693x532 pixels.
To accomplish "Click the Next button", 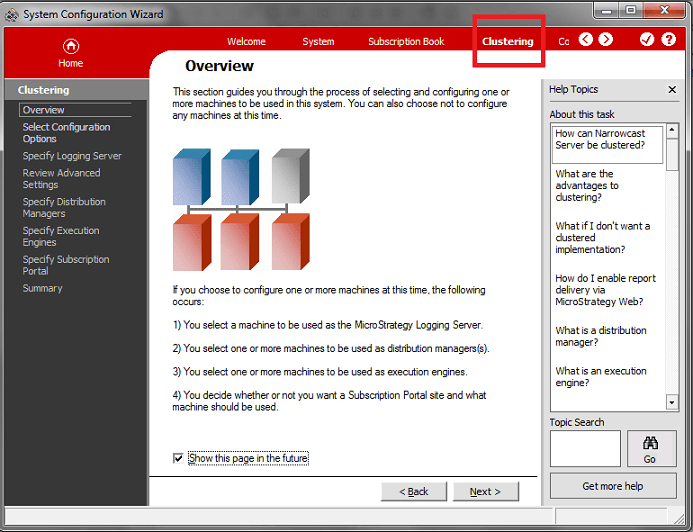I will tap(485, 491).
